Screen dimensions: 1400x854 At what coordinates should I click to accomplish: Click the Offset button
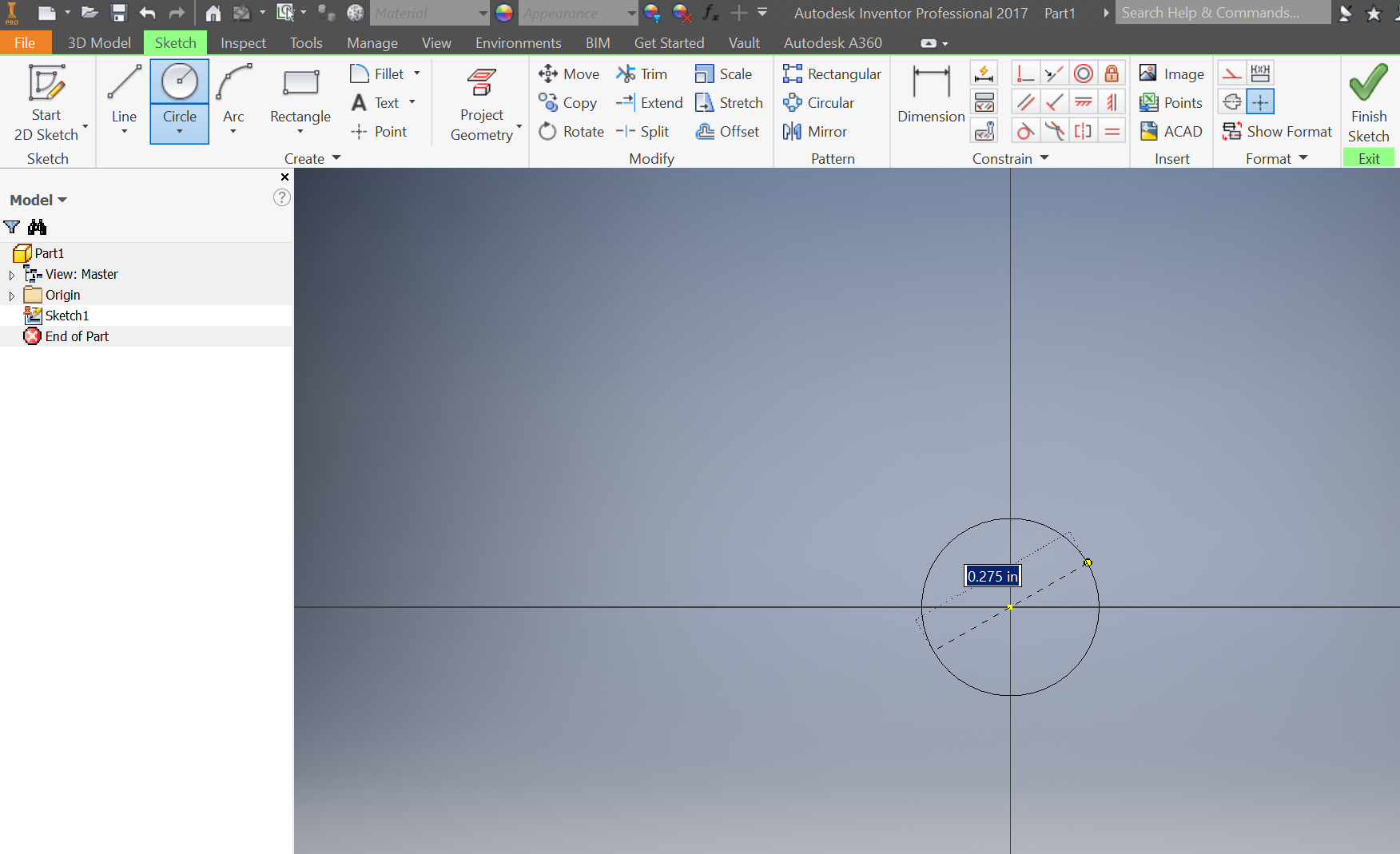point(727,131)
